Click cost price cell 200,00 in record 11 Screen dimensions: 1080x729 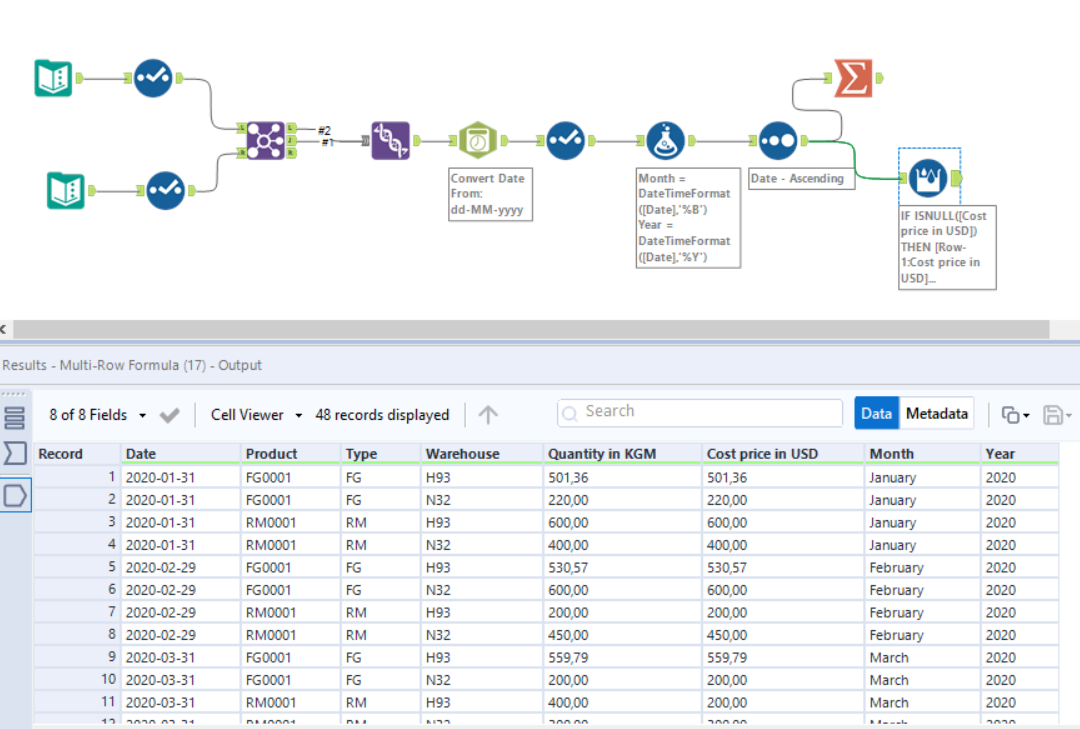point(782,702)
